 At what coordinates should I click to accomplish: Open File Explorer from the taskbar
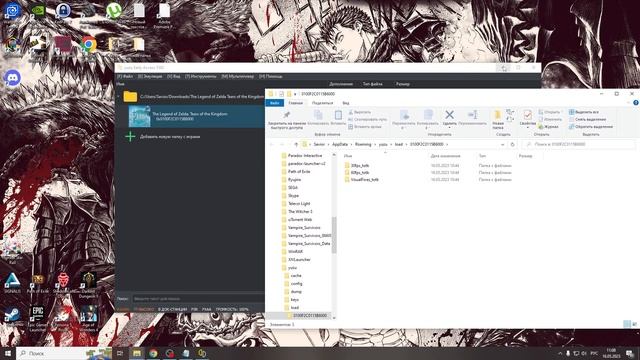137,353
